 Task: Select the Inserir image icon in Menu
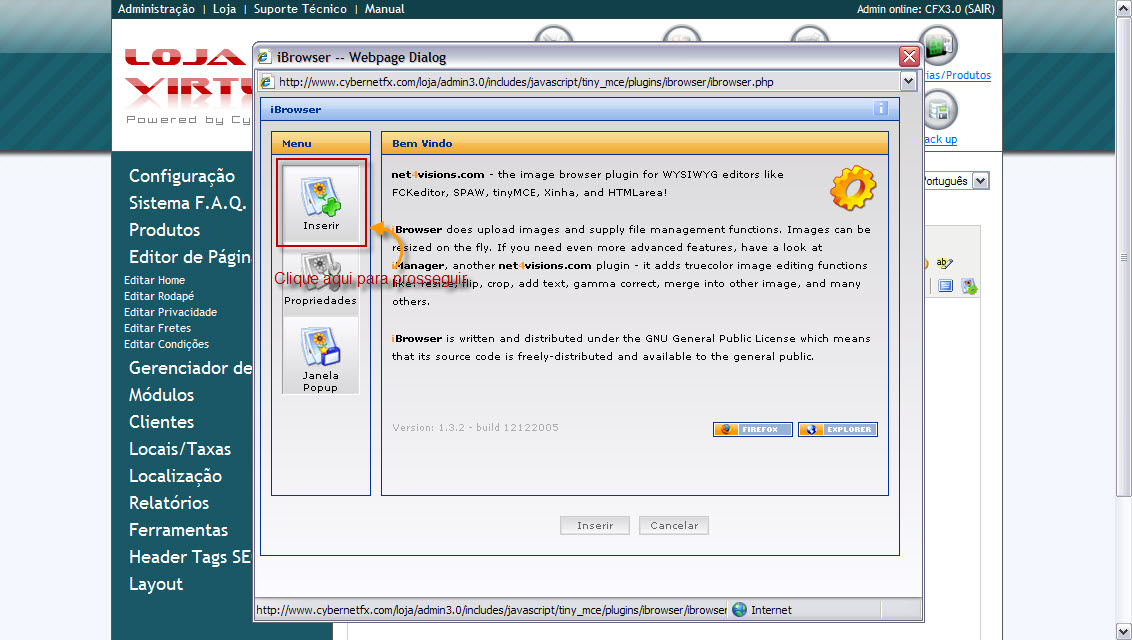321,200
